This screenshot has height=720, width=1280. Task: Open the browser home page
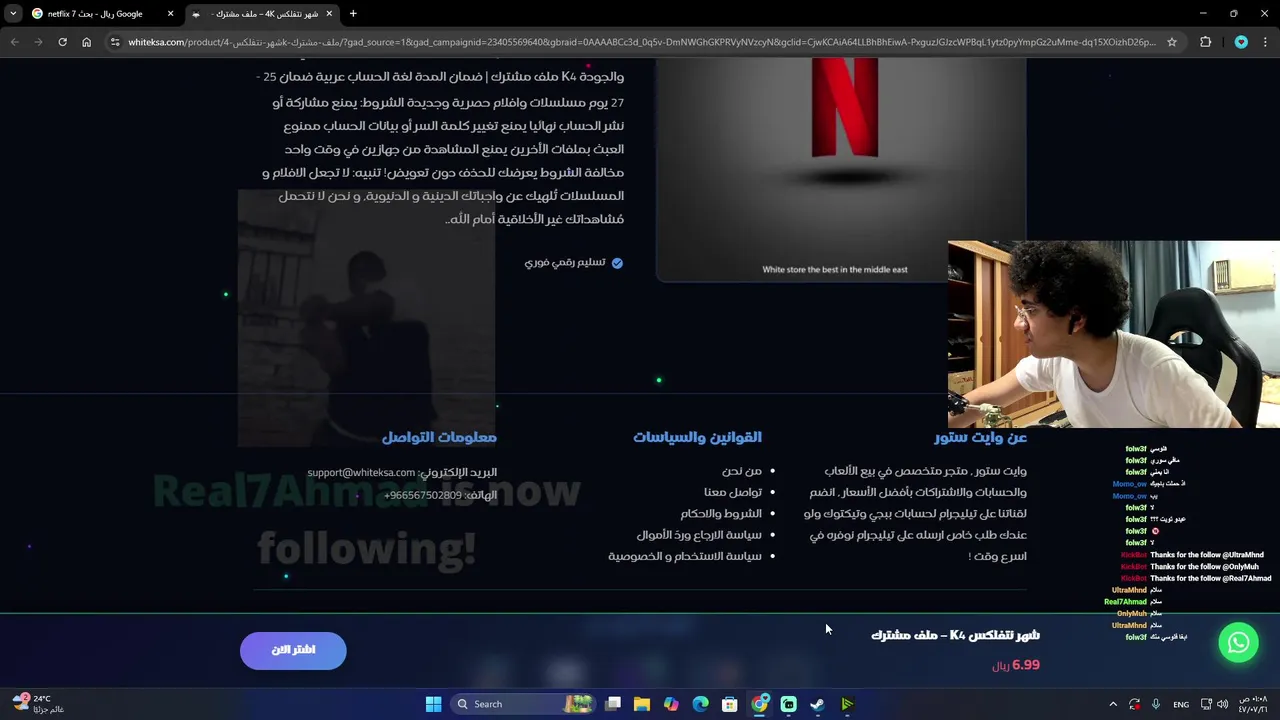[86, 42]
